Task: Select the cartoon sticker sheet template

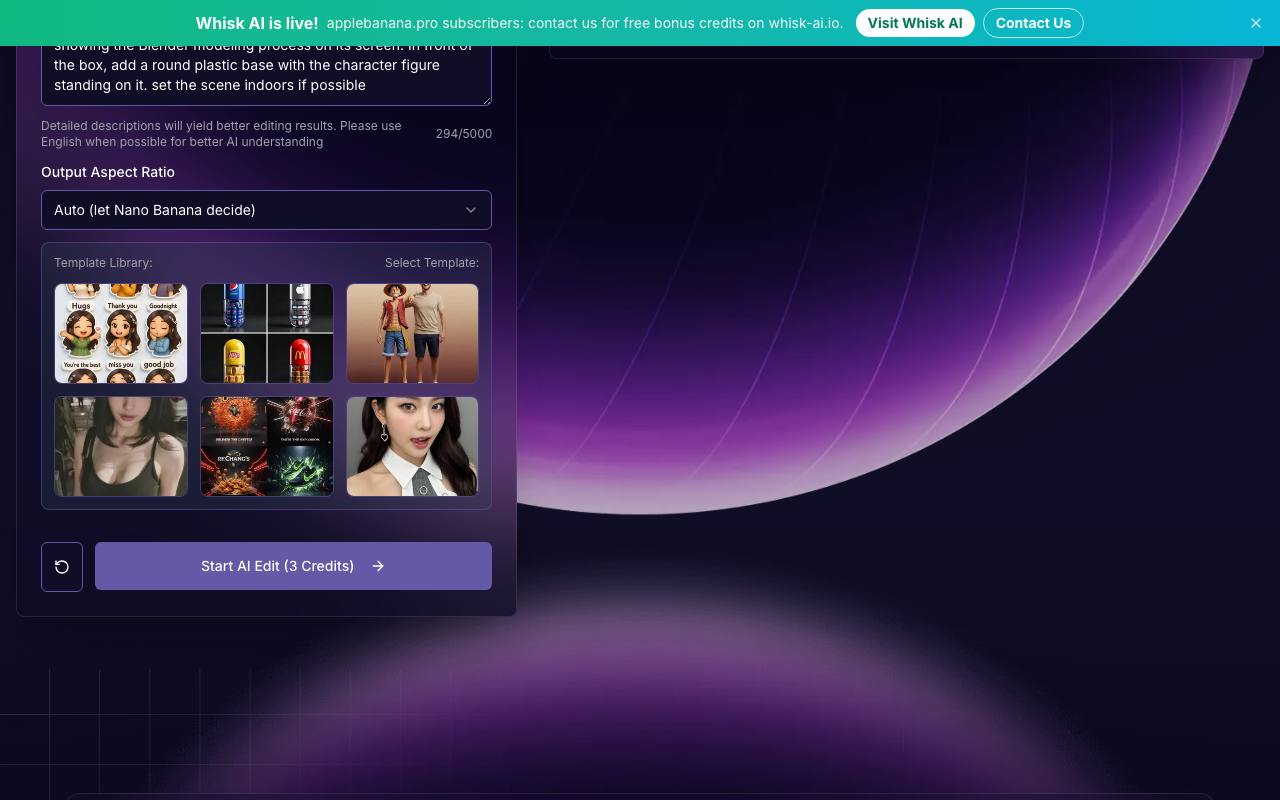Action: pyautogui.click(x=121, y=333)
